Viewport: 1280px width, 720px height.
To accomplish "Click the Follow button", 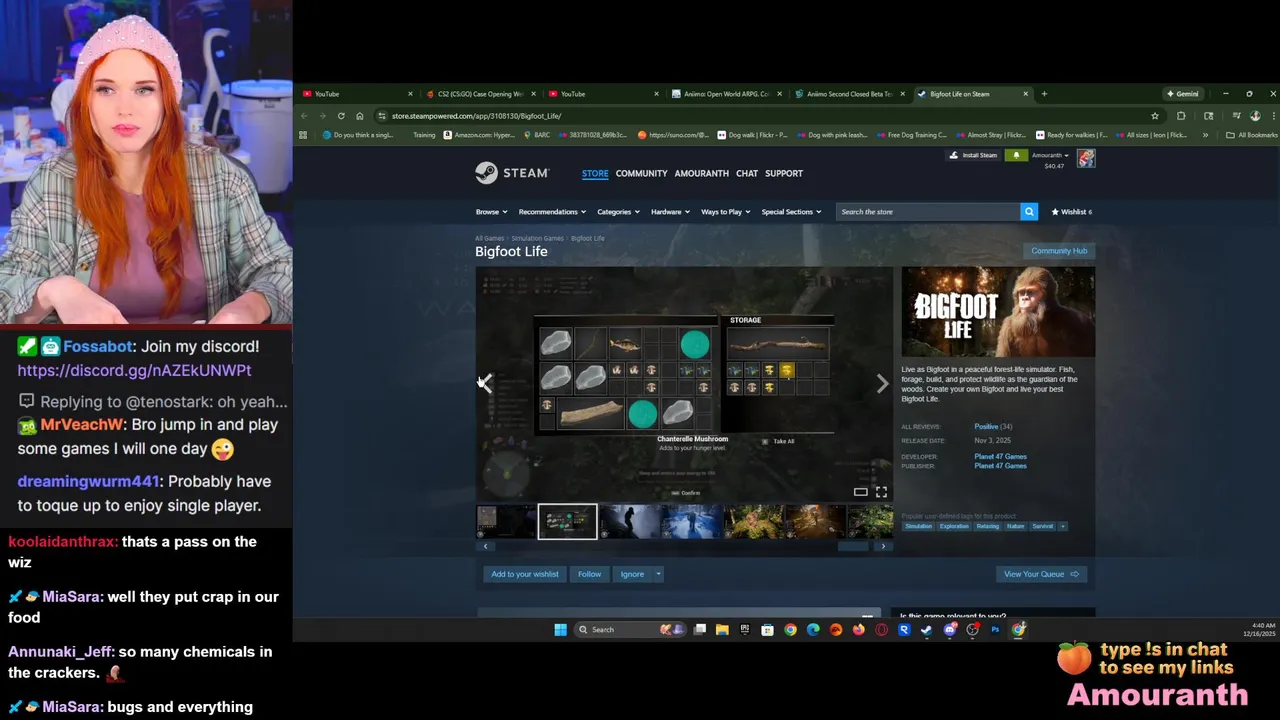I will point(589,574).
